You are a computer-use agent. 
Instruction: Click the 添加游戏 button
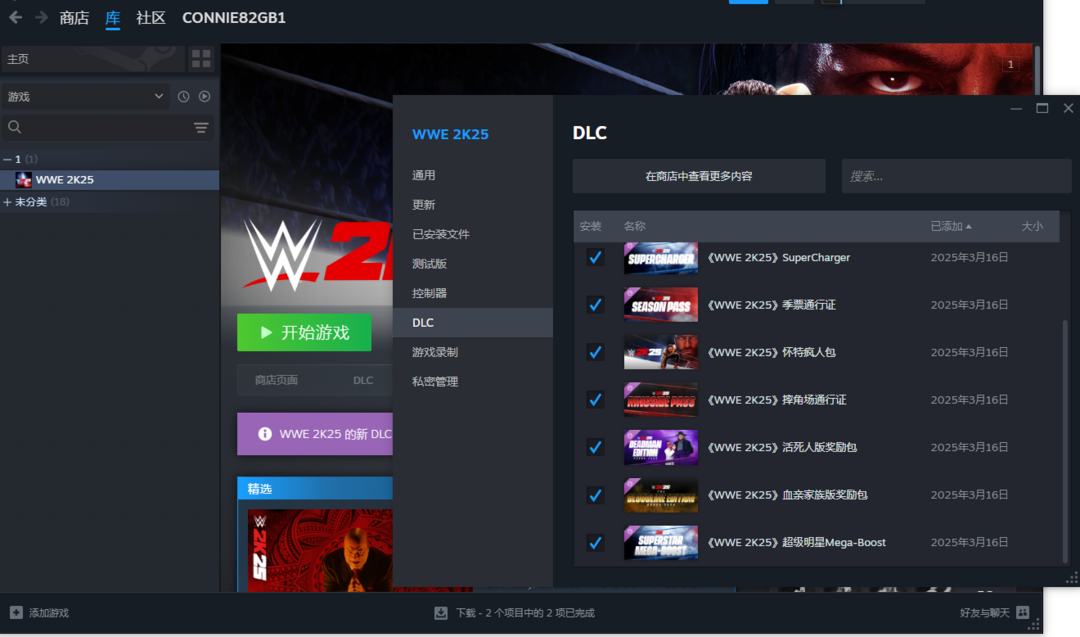(x=39, y=612)
